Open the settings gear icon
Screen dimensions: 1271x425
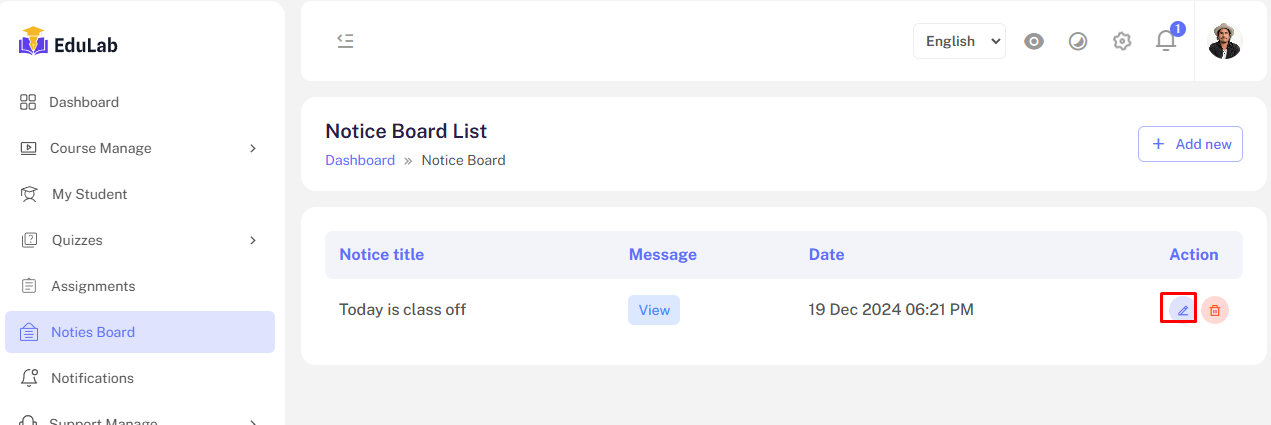pos(1122,41)
